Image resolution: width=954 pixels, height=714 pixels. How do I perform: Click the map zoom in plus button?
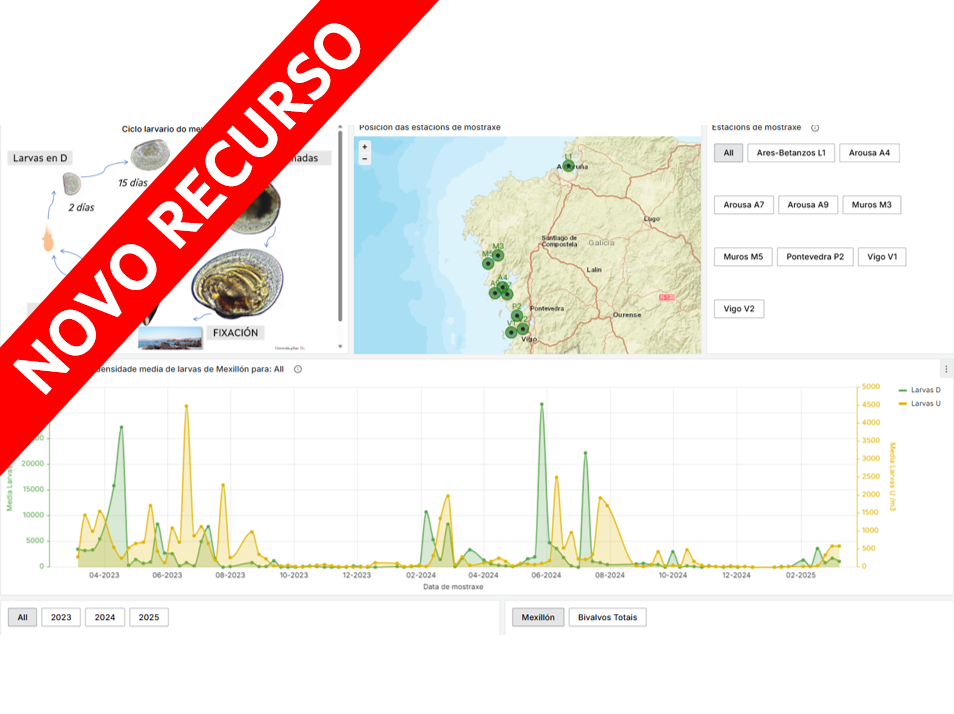(364, 147)
